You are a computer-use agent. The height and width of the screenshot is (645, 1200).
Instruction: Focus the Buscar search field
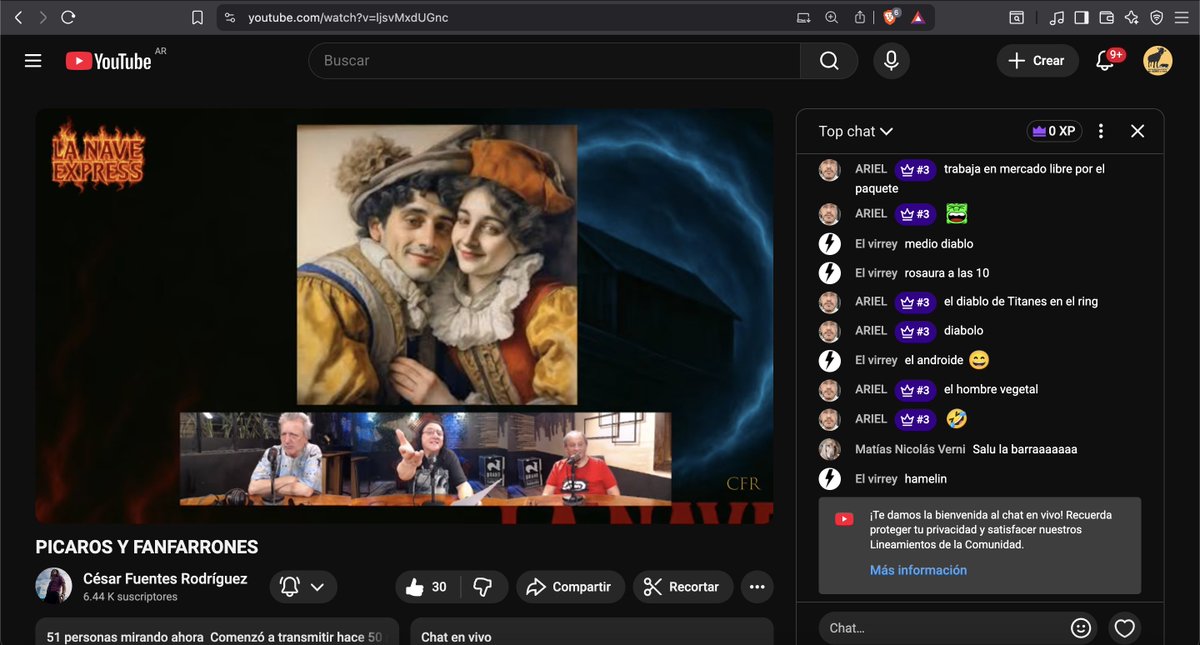[x=554, y=61]
